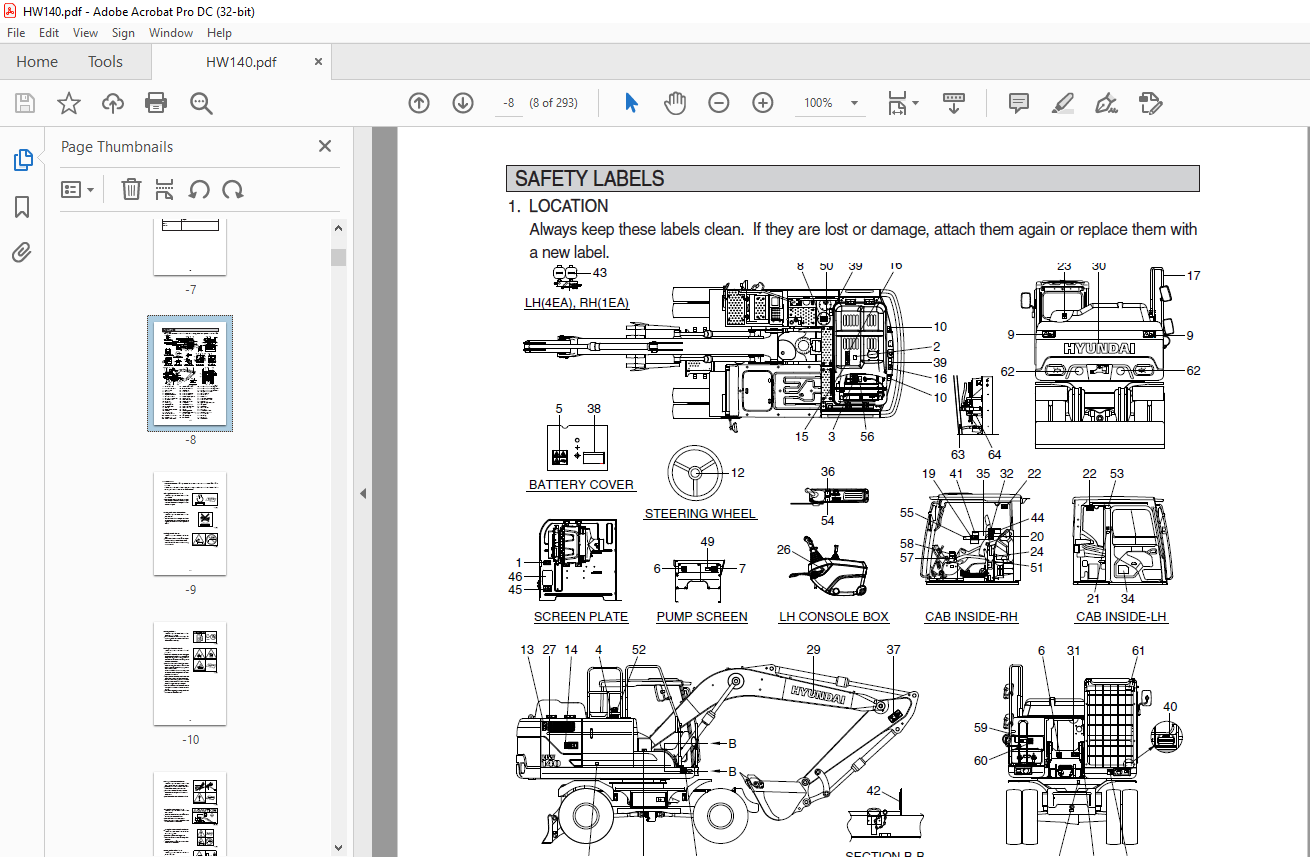
Task: Zoom out with the minus button
Action: click(719, 103)
